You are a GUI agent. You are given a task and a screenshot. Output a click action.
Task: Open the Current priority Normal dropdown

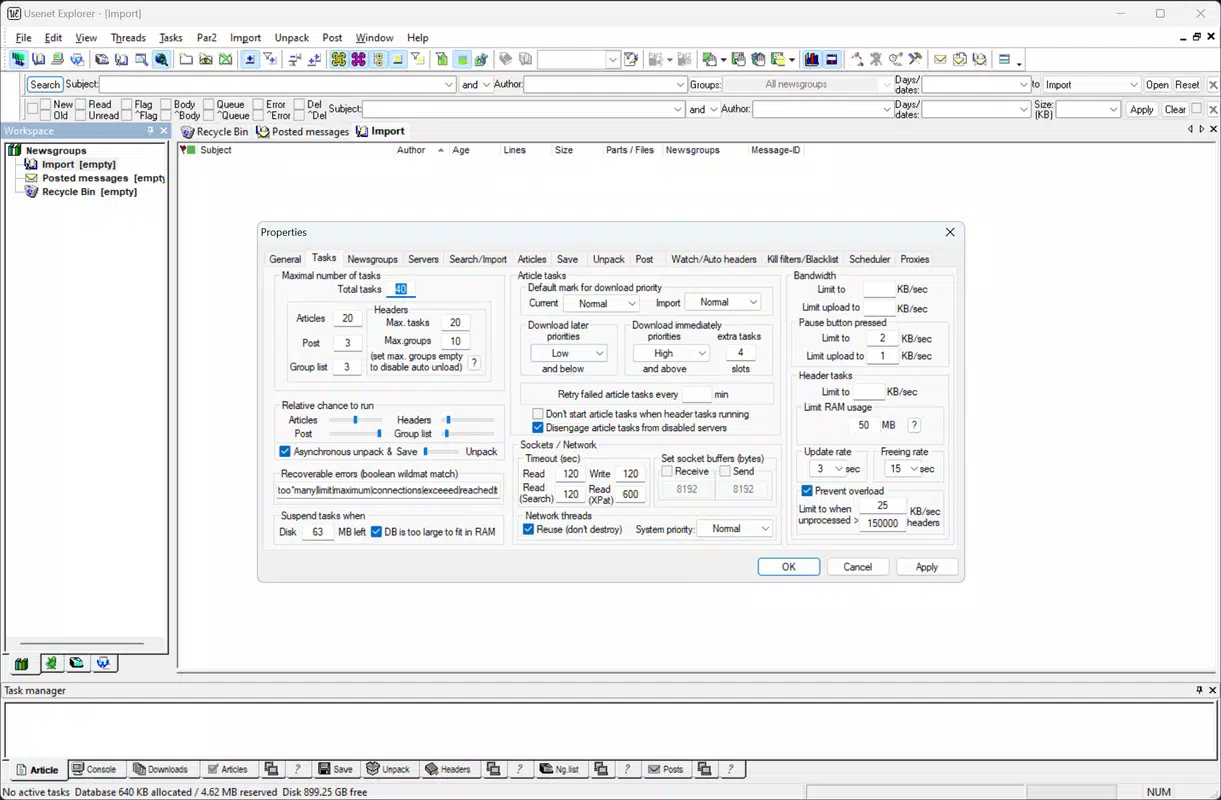click(x=601, y=303)
